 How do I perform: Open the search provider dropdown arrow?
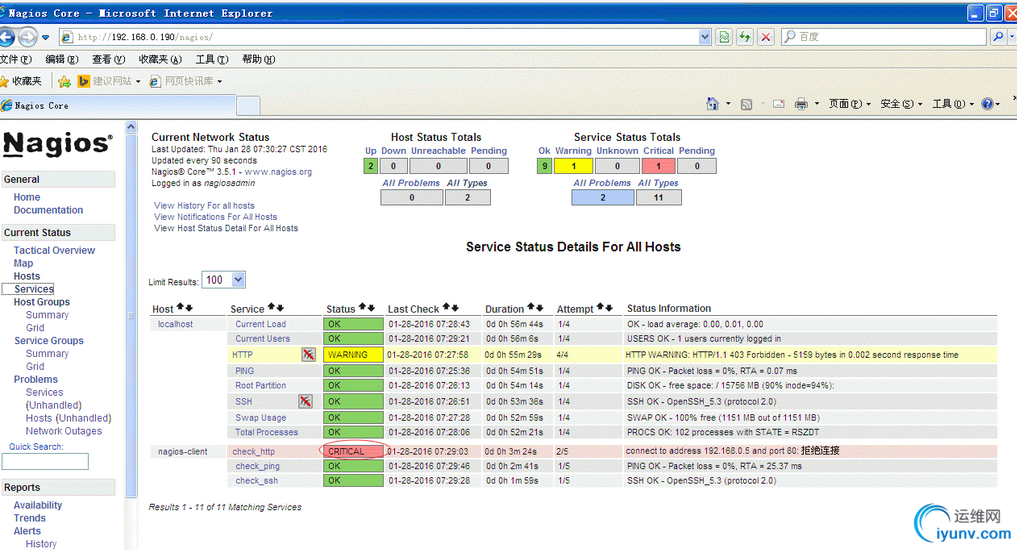(1012, 37)
